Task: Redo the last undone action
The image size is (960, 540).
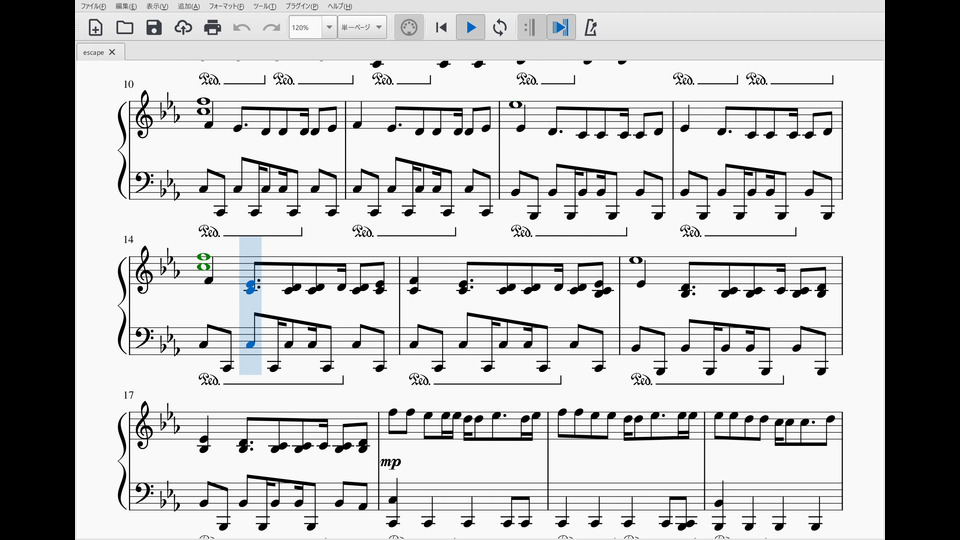Action: [x=271, y=28]
